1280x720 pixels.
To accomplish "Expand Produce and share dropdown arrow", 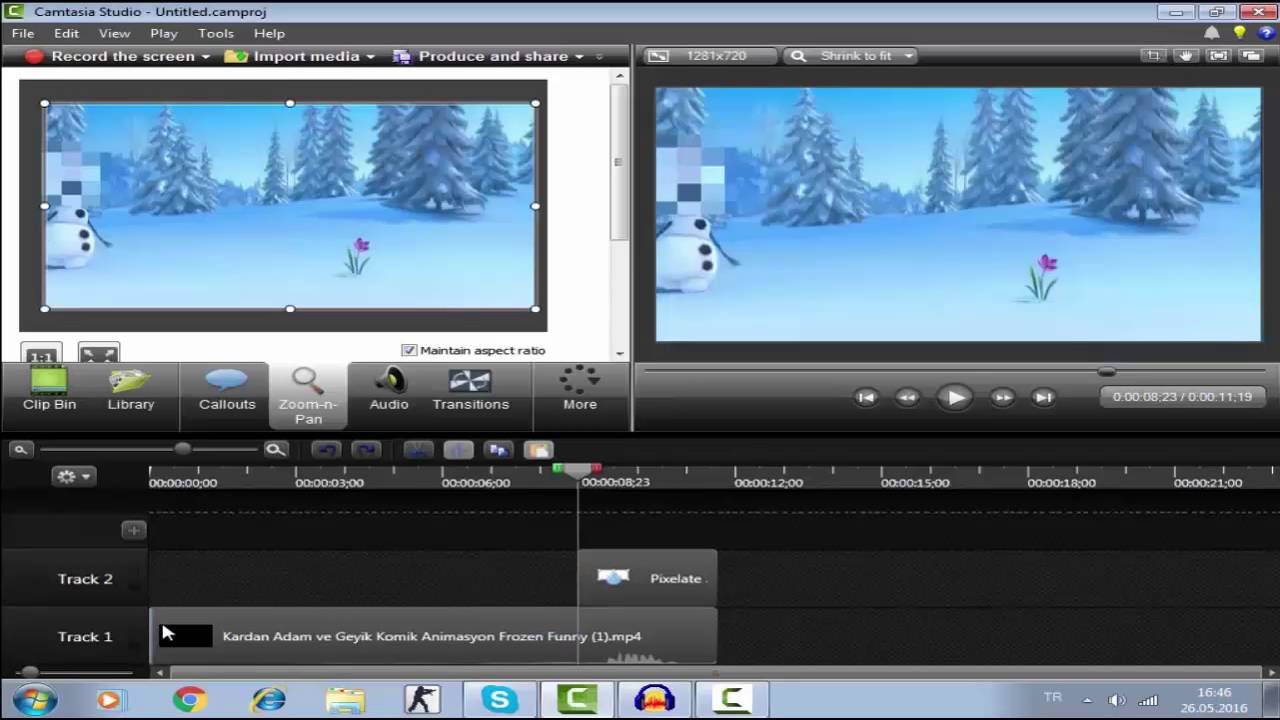I will point(579,57).
